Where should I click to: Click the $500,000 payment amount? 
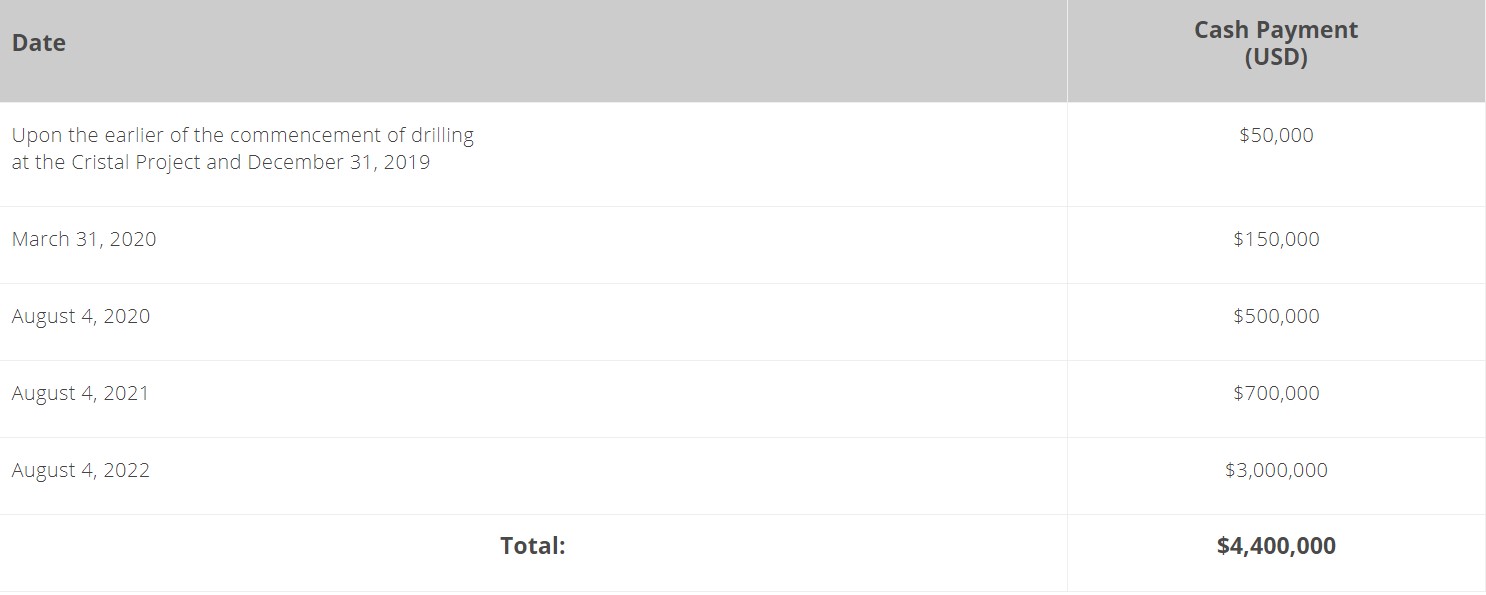tap(1276, 316)
